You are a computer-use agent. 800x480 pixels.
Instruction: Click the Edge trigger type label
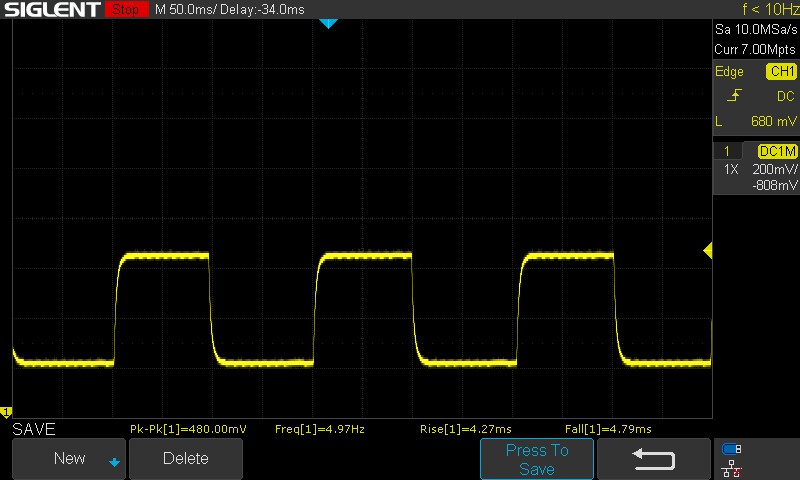pyautogui.click(x=729, y=72)
